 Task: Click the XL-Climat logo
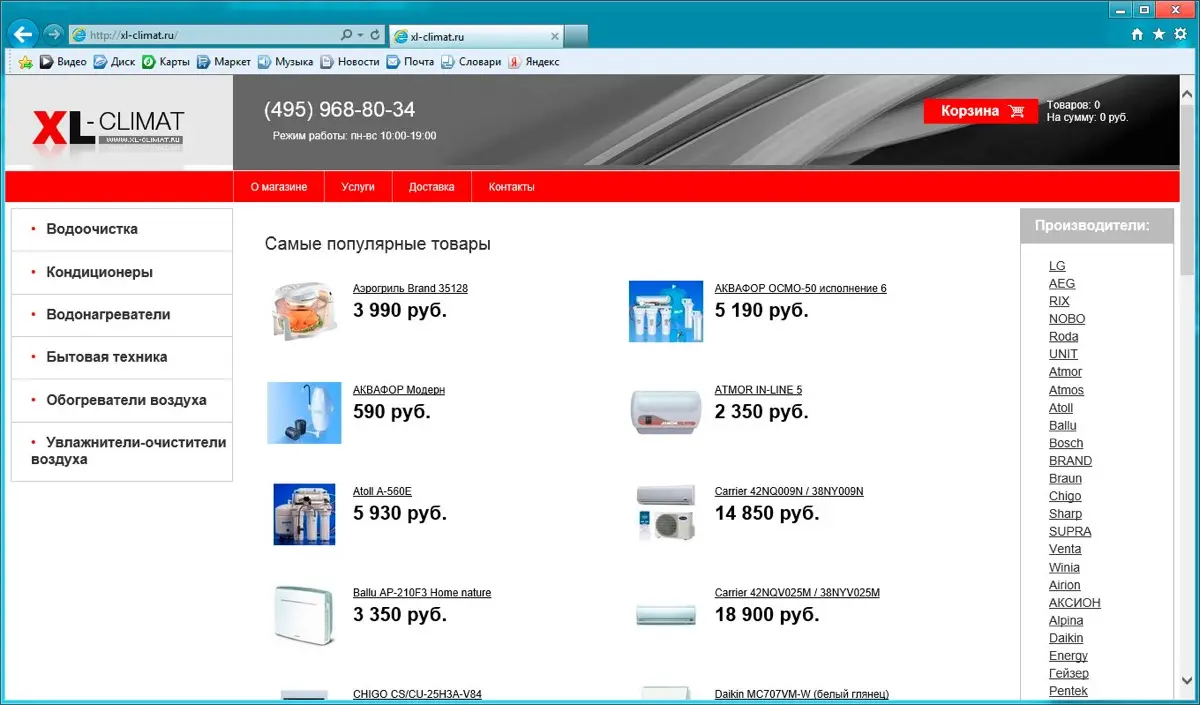click(109, 128)
